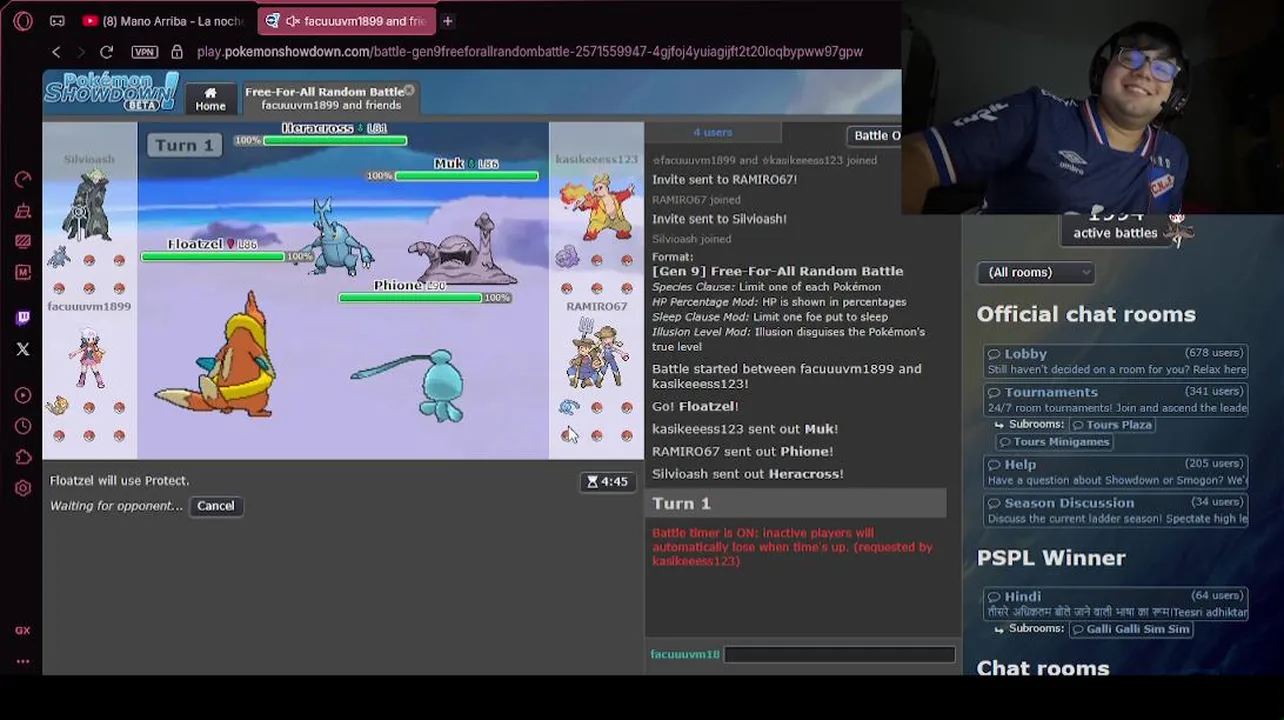Viewport: 1284px width, 720px height.
Task: Open the 4 users list tab
Action: coord(713,132)
